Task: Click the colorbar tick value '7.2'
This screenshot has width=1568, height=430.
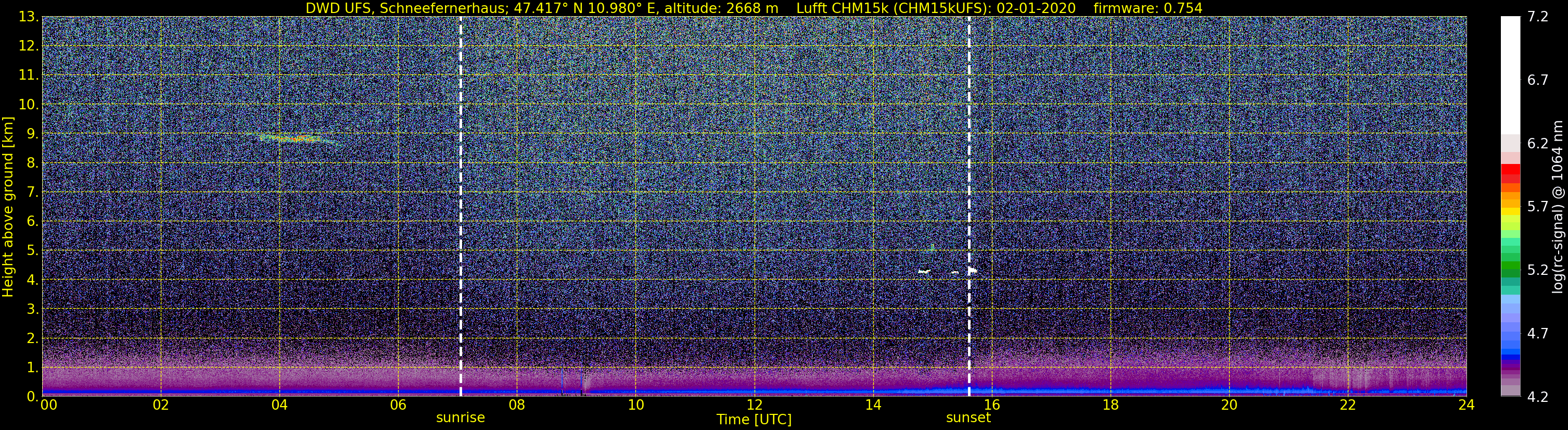Action: pos(1538,17)
